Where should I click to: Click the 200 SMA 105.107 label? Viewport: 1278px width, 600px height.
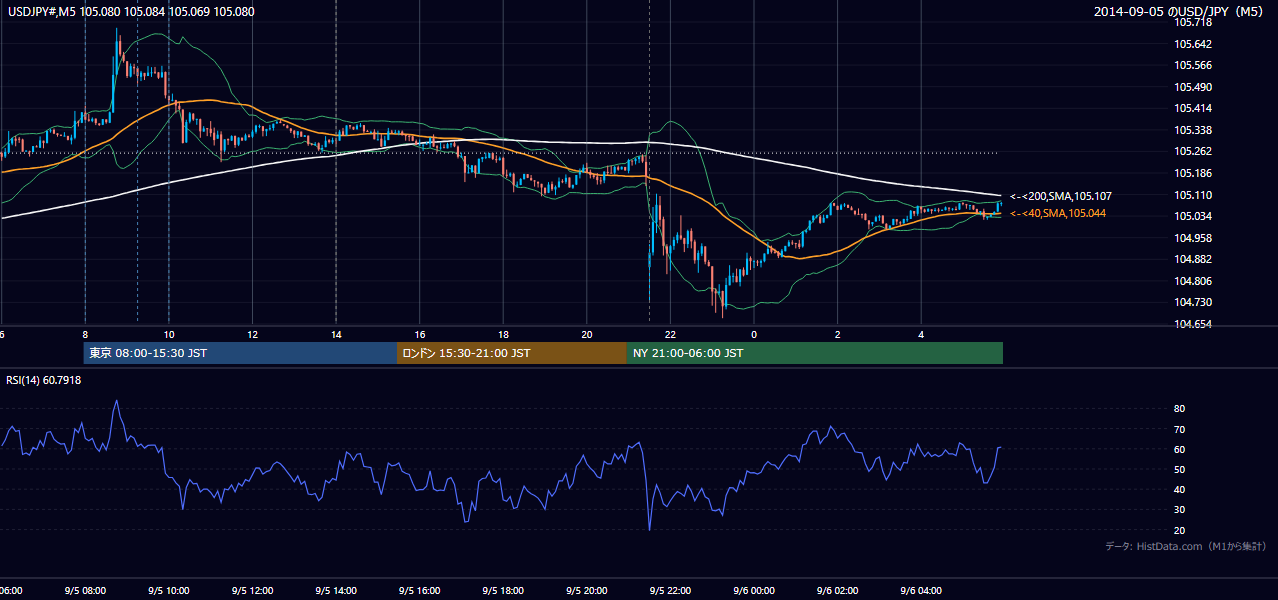pos(1061,197)
